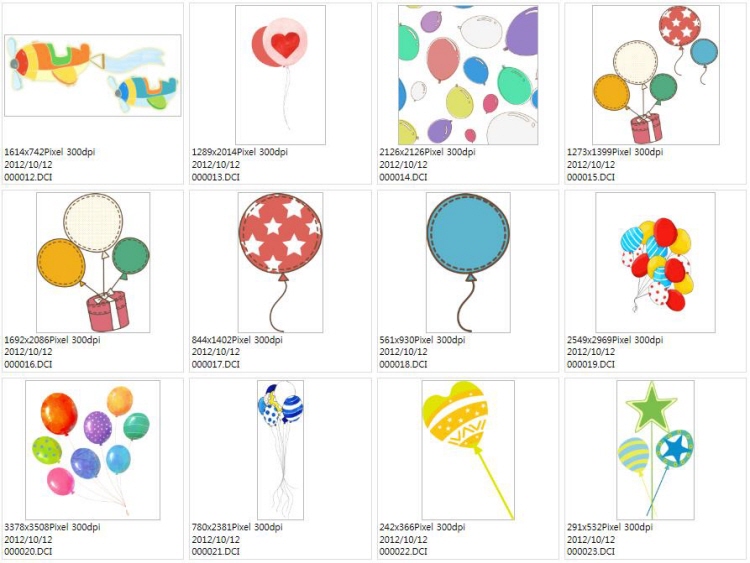Click the red yellow balloon bunch 000019.DCI
This screenshot has height=563, width=750.
(655, 263)
